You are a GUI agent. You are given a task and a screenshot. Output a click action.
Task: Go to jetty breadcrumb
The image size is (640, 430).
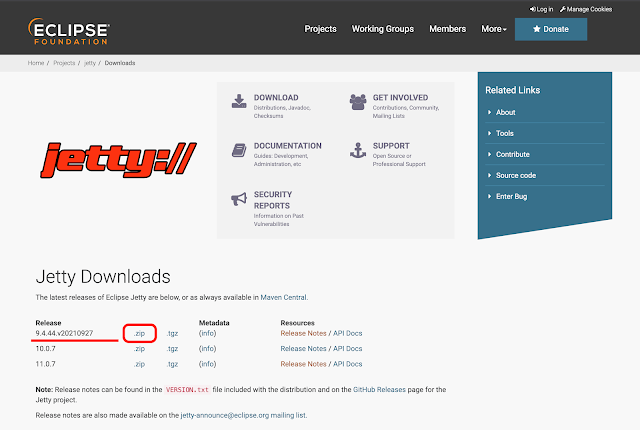pos(90,63)
